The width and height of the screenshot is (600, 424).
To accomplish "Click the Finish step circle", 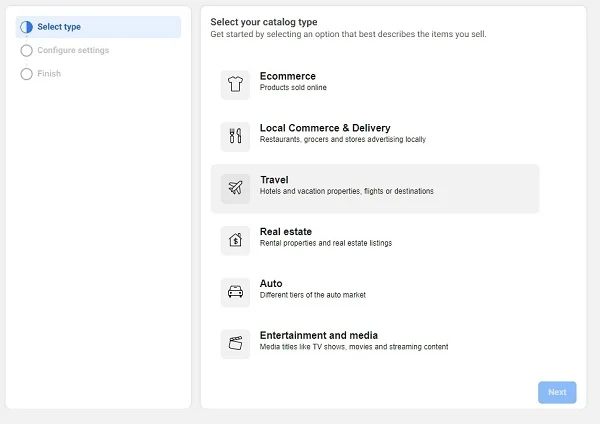I will tap(26, 74).
